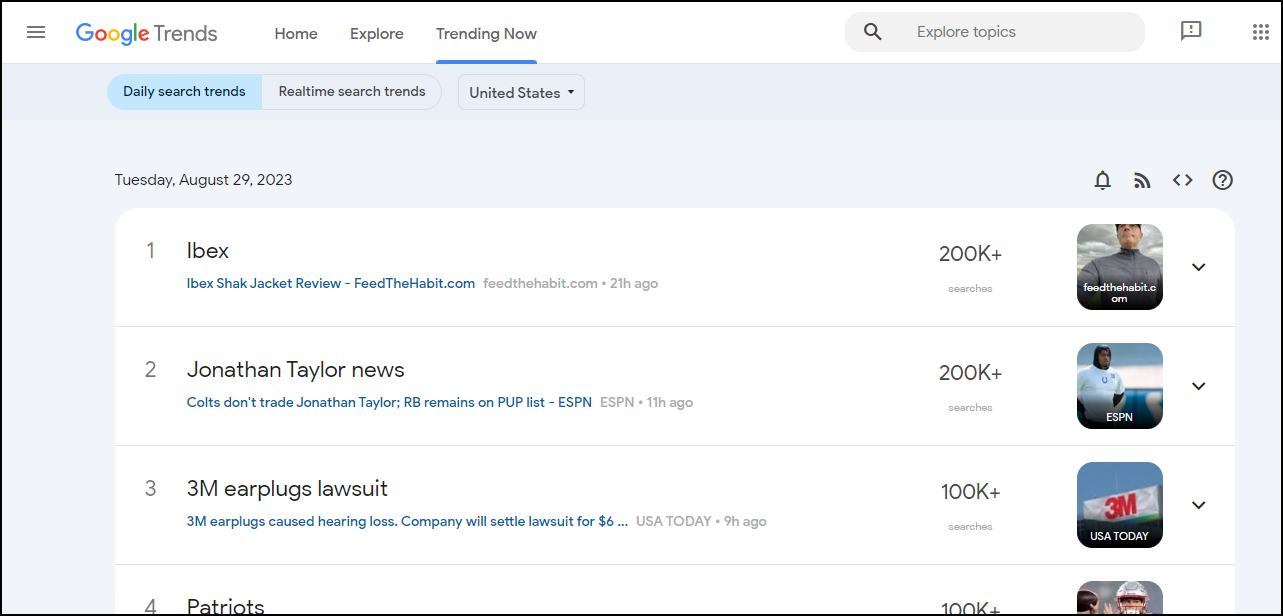Expand the Jonathan Taylor news row
Image resolution: width=1283 pixels, height=616 pixels.
[1199, 386]
